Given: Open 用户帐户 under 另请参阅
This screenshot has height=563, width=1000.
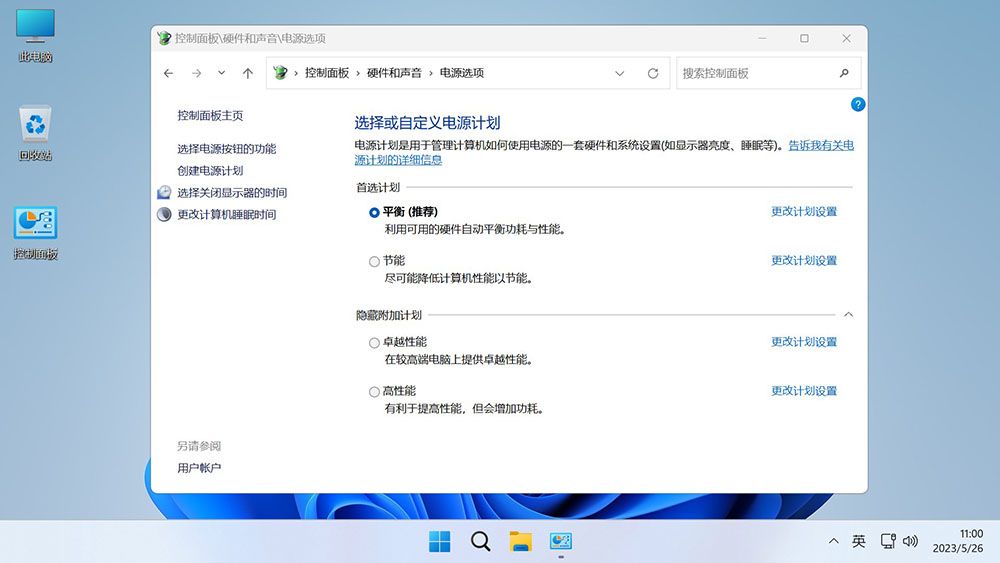Looking at the screenshot, I should click(x=199, y=468).
